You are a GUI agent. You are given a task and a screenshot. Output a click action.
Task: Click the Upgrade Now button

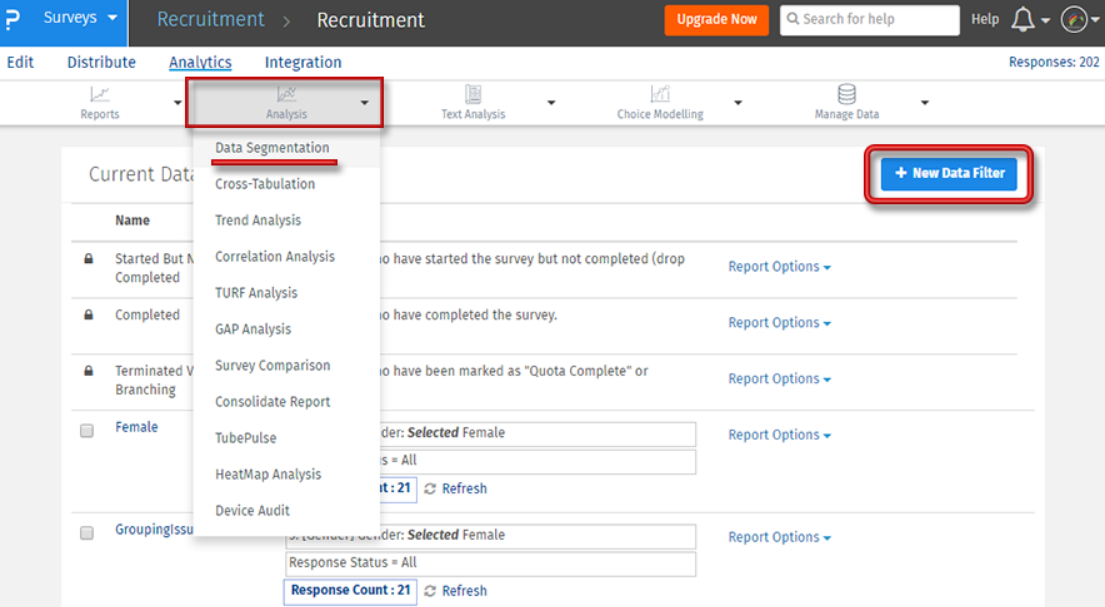[716, 20]
